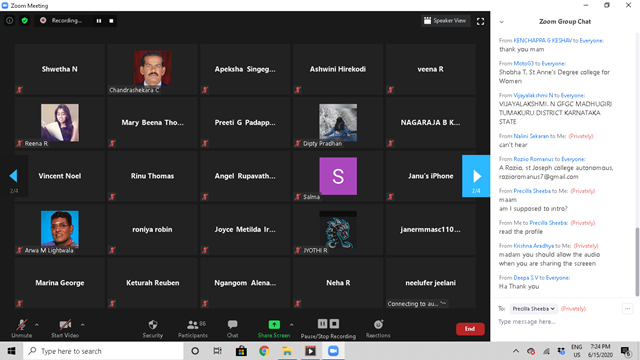Open the meeting information icon
Image resolution: width=640 pixels, height=360 pixels.
click(x=9, y=20)
